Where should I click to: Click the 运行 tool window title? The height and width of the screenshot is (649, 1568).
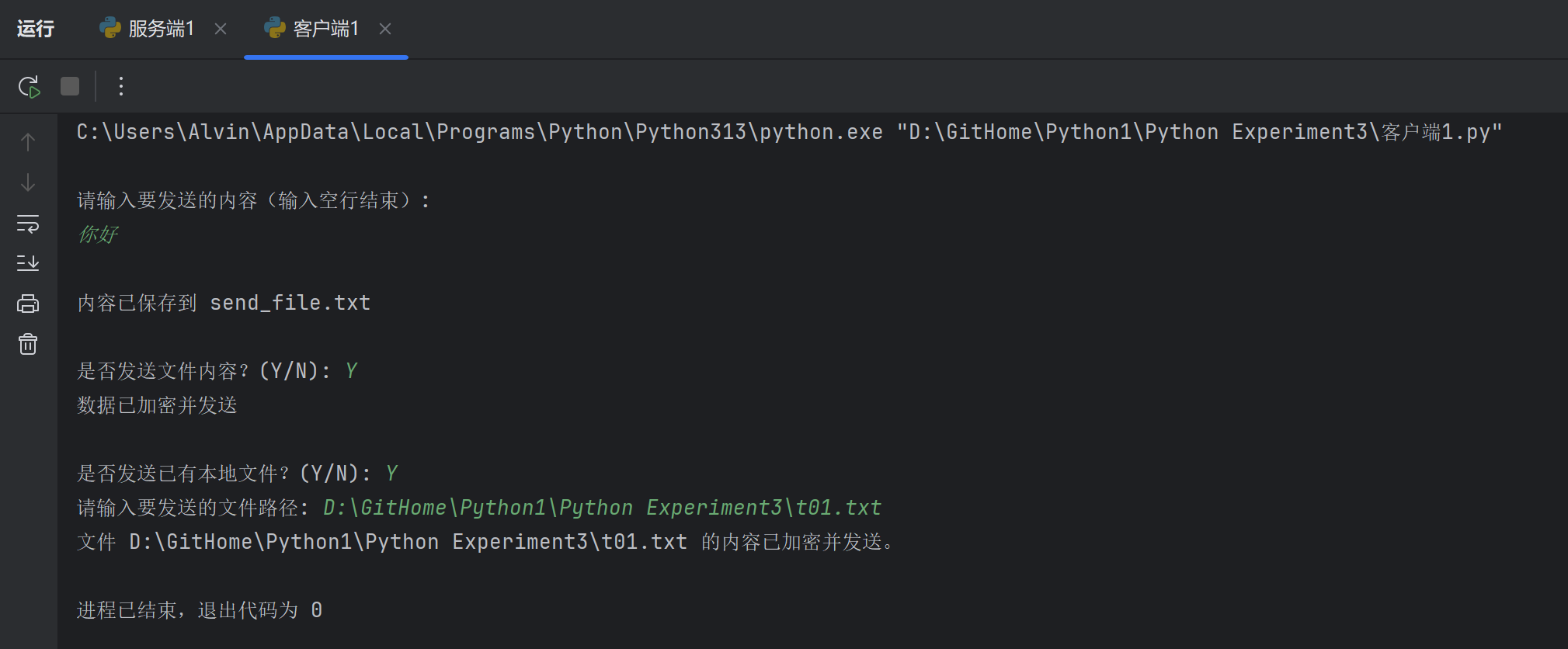(x=36, y=29)
